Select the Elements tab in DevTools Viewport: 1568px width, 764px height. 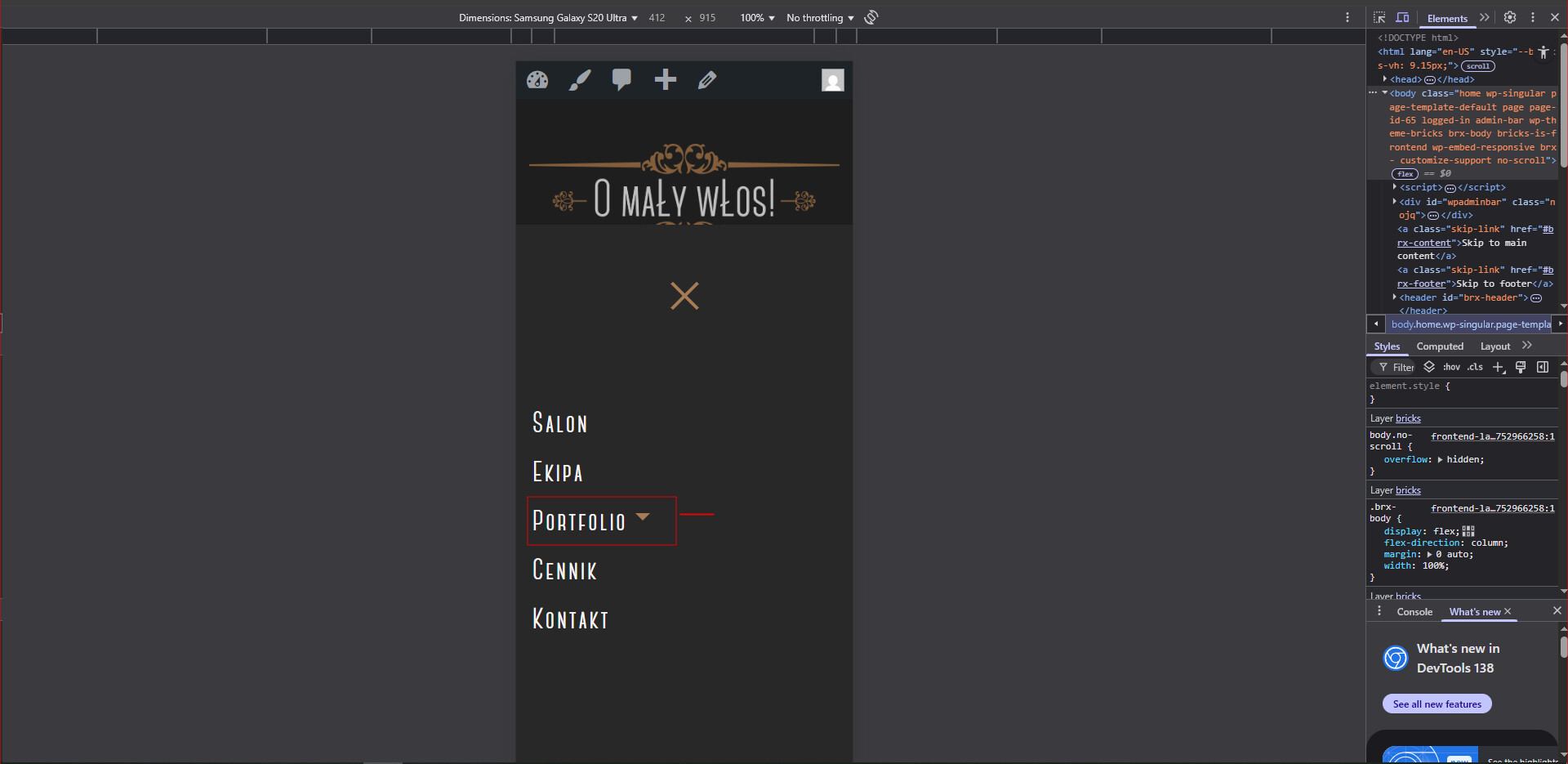(1447, 18)
